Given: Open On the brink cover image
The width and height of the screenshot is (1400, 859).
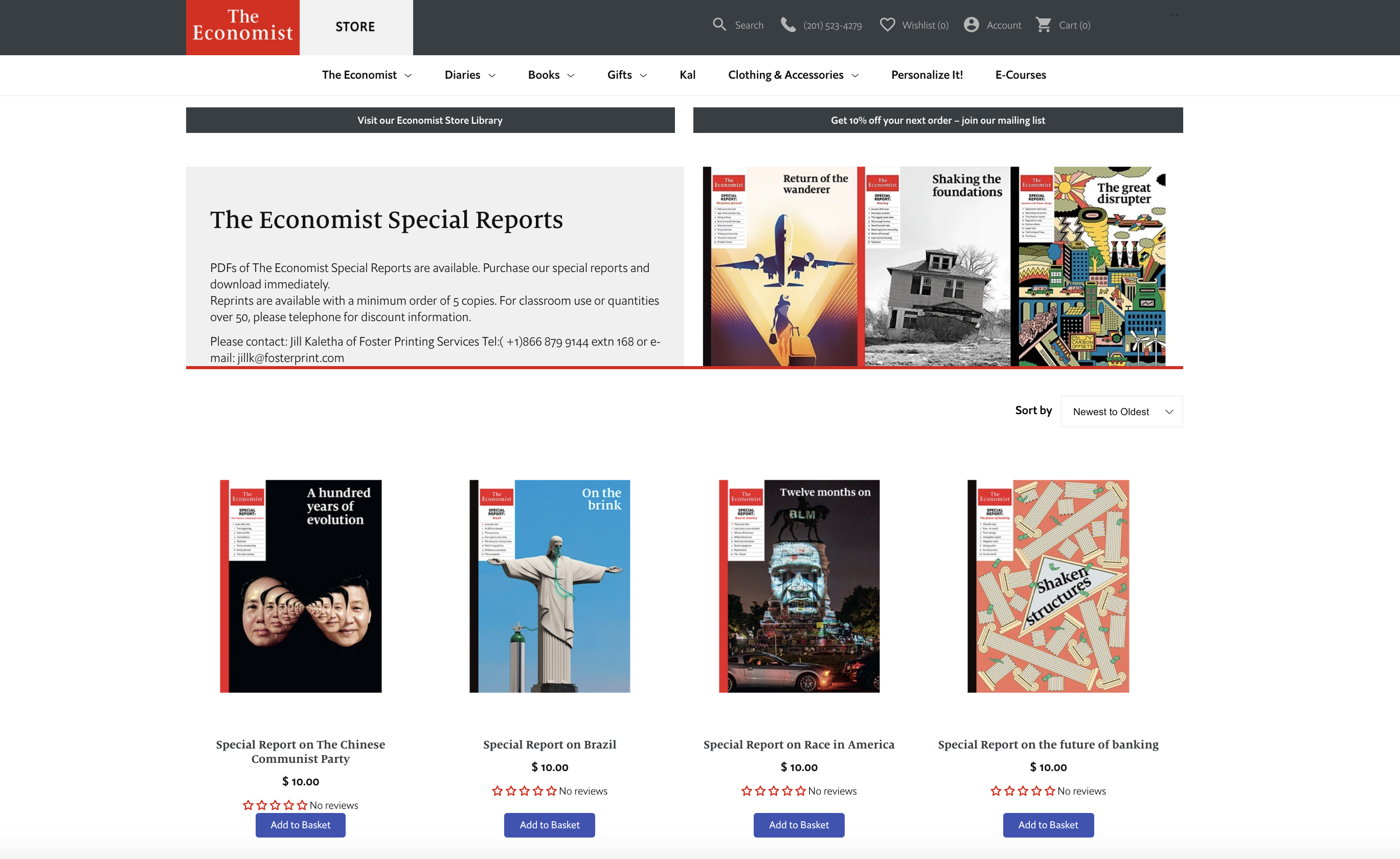Looking at the screenshot, I should [550, 586].
